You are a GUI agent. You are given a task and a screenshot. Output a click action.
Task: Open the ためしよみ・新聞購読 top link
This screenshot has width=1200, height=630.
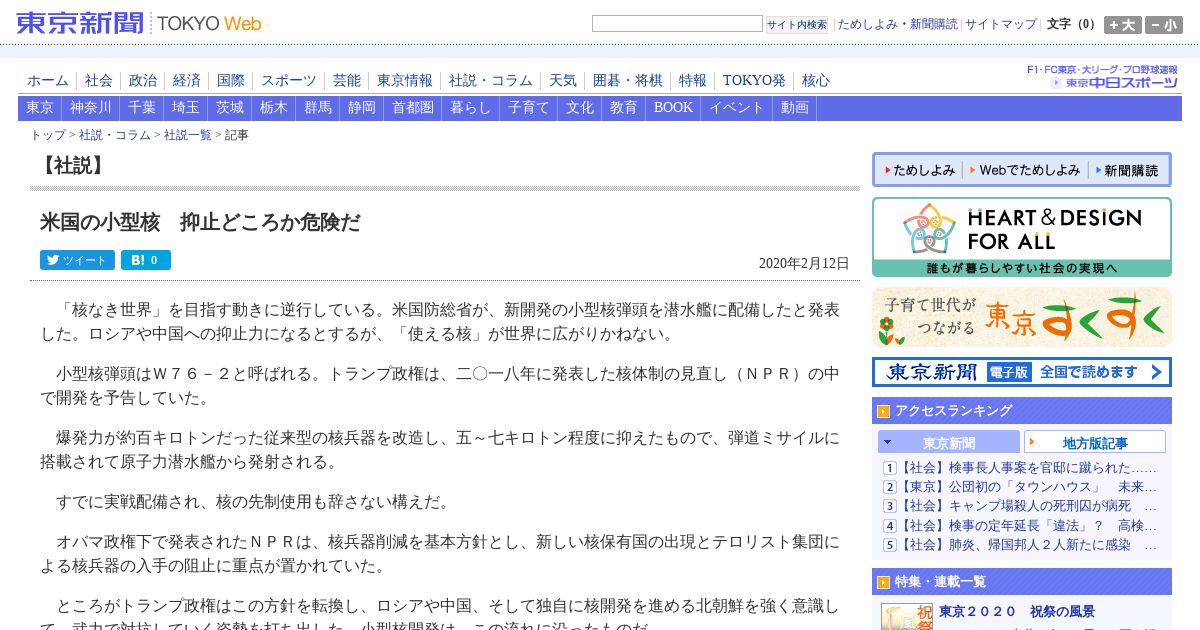[x=897, y=24]
